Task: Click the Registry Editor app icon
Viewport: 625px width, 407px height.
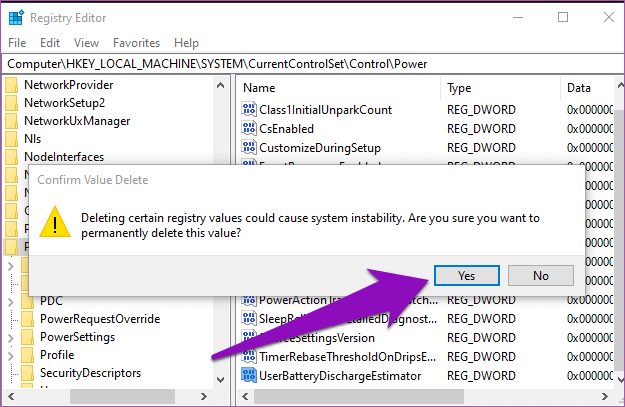Action: pyautogui.click(x=16, y=18)
